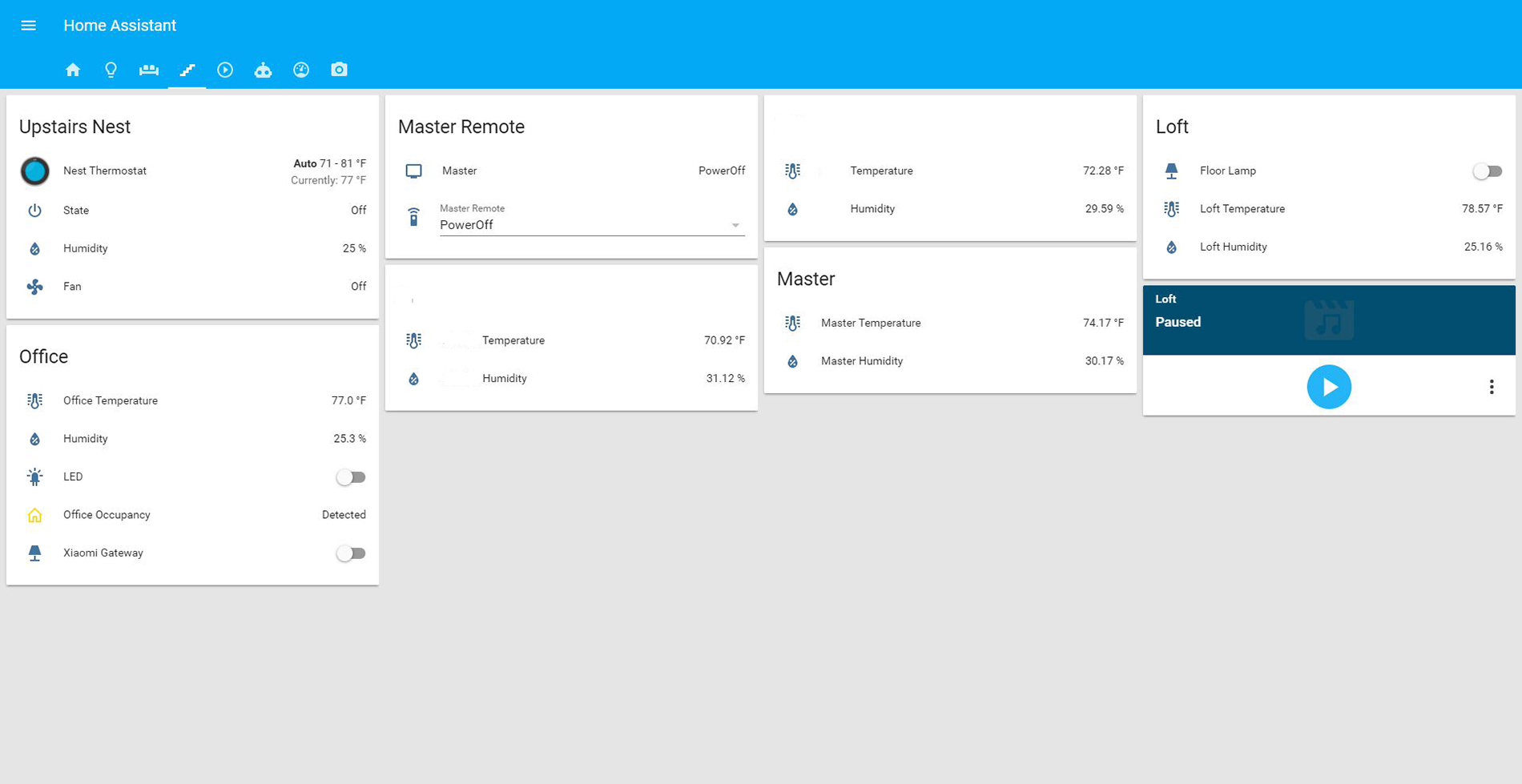The height and width of the screenshot is (784, 1522).
Task: Click the Master PowerOff state text
Action: 721,171
